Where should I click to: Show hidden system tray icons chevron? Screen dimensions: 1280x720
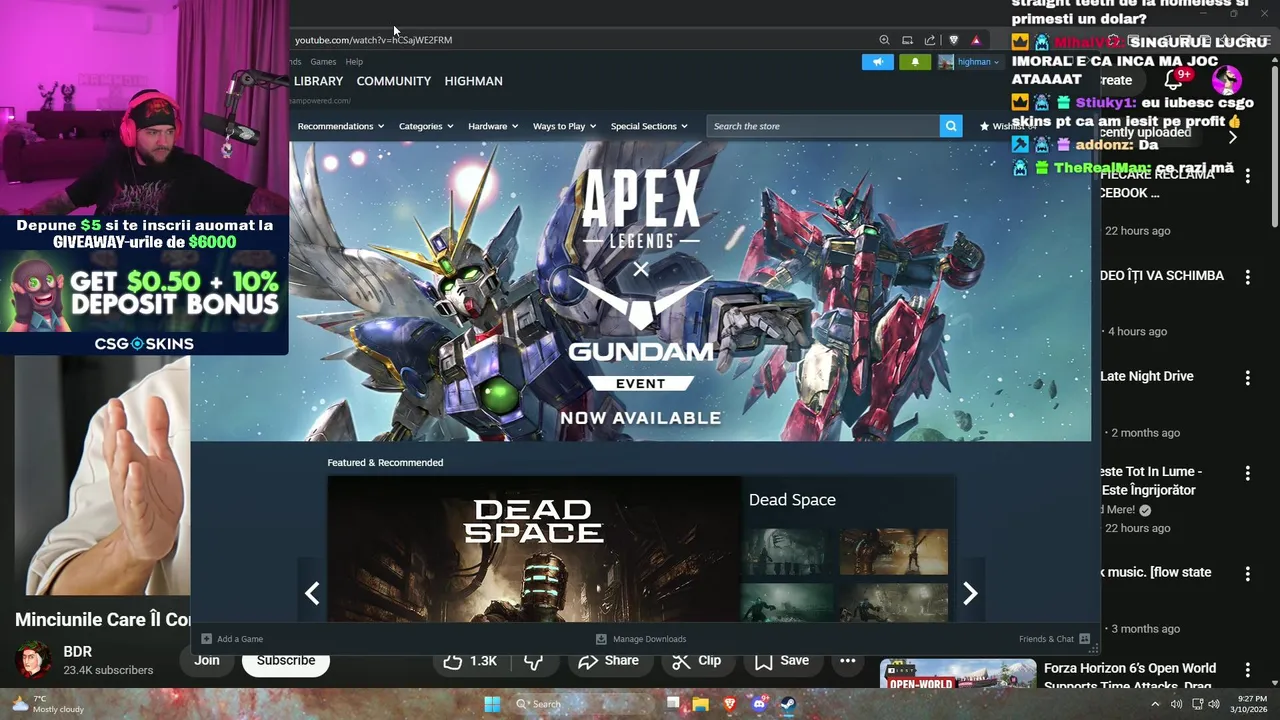1155,704
